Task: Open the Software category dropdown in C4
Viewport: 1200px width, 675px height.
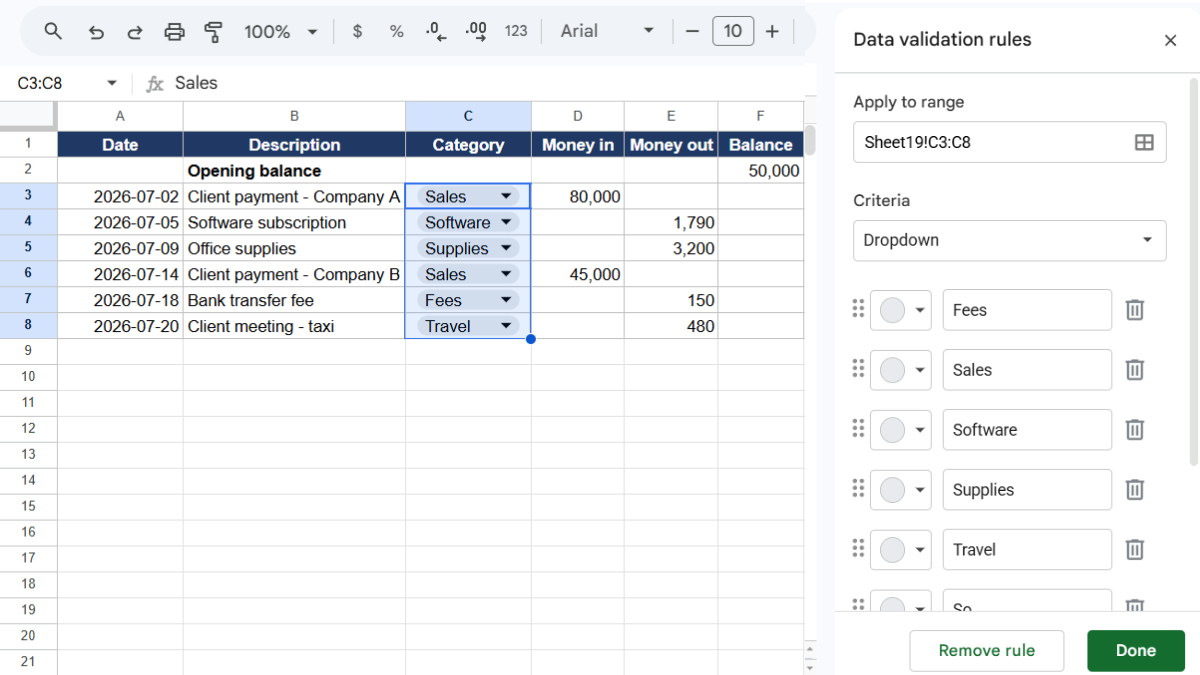Action: tap(506, 222)
